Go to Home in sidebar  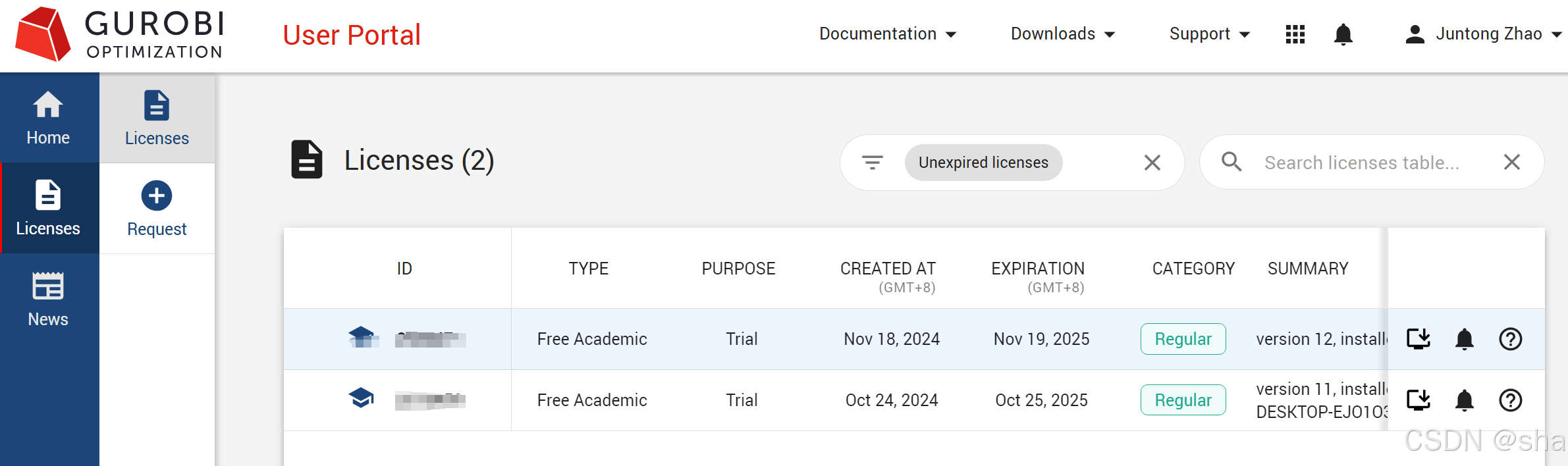point(48,118)
